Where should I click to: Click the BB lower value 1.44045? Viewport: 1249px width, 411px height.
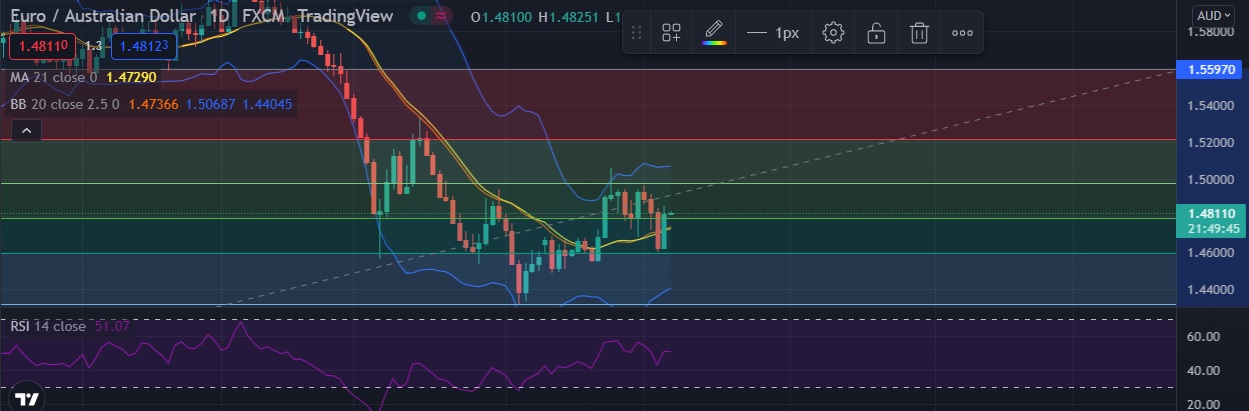tap(266, 103)
